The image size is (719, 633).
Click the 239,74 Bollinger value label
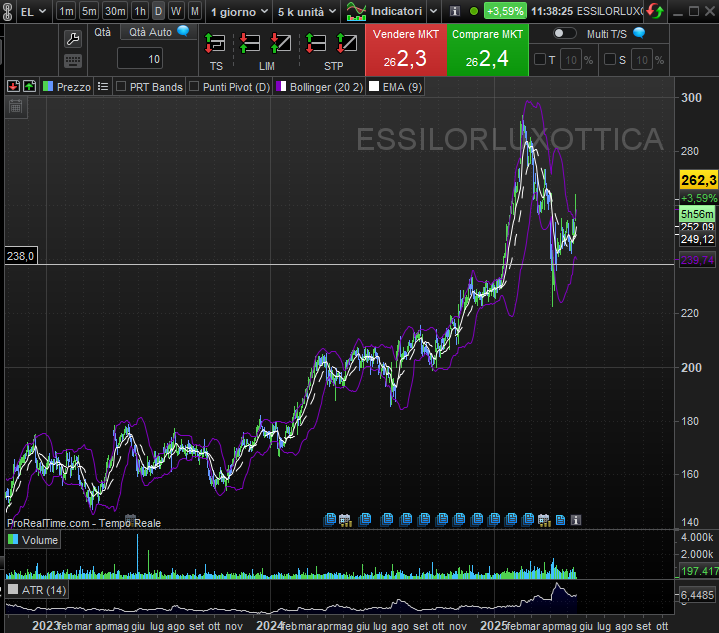click(x=697, y=260)
